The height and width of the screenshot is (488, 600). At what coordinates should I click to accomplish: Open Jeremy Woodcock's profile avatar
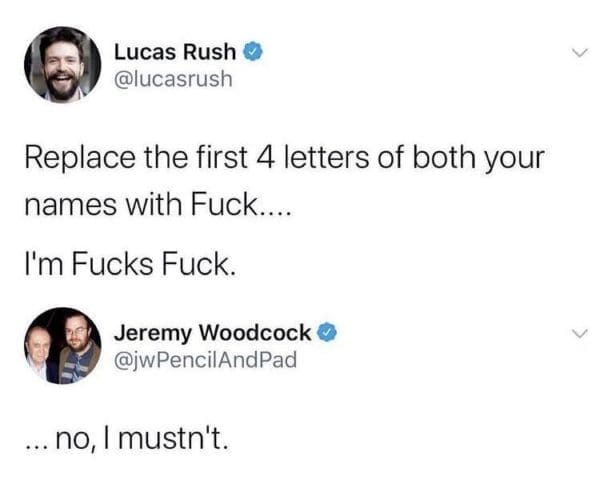pyautogui.click(x=62, y=345)
